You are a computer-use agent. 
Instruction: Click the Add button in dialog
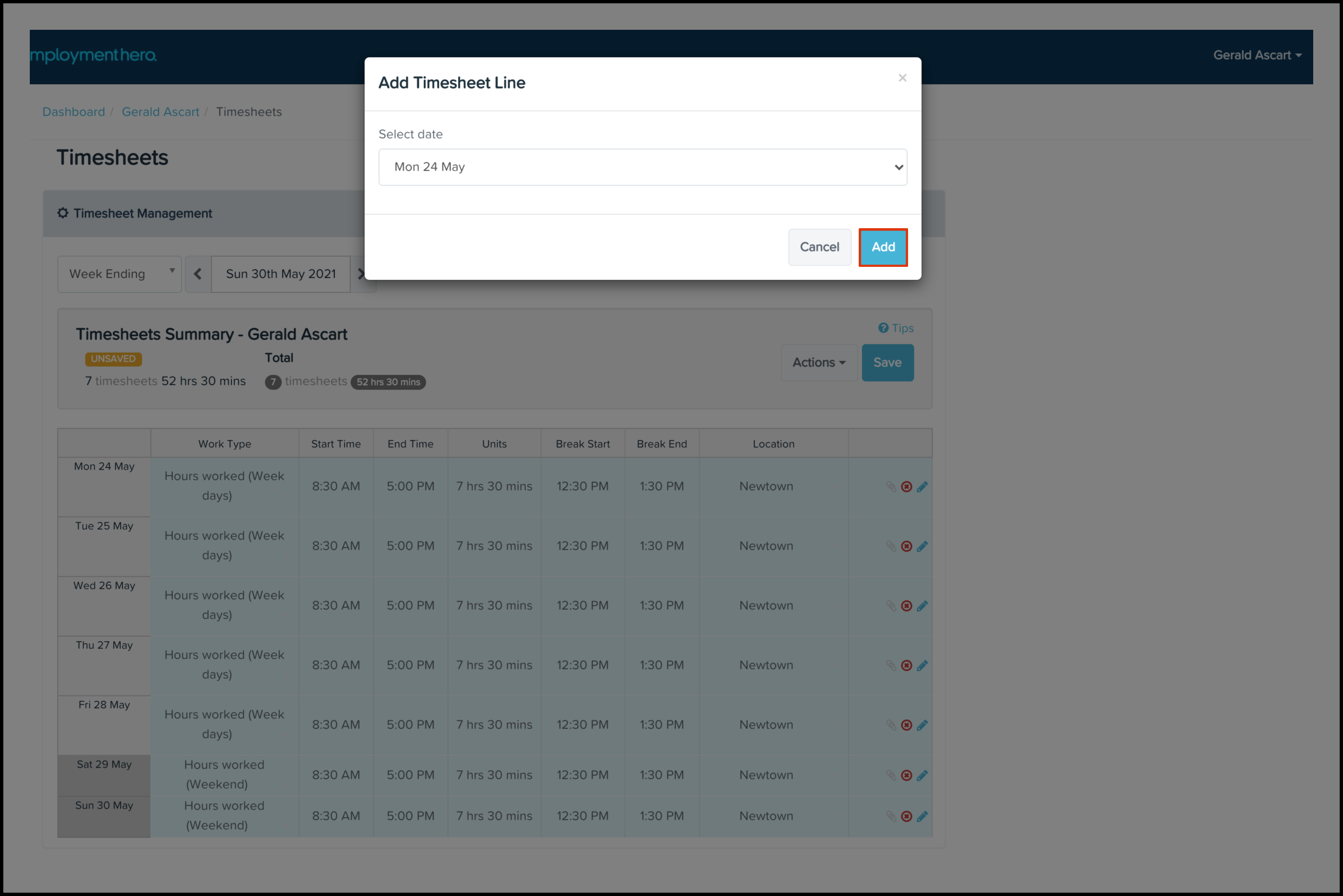click(882, 247)
